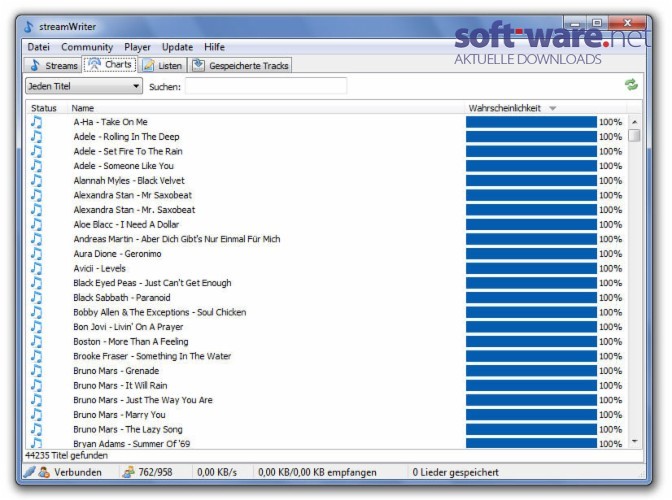This screenshot has width=672, height=500.
Task: Click the note icon beside Brooke Fraser row
Action: click(x=36, y=356)
